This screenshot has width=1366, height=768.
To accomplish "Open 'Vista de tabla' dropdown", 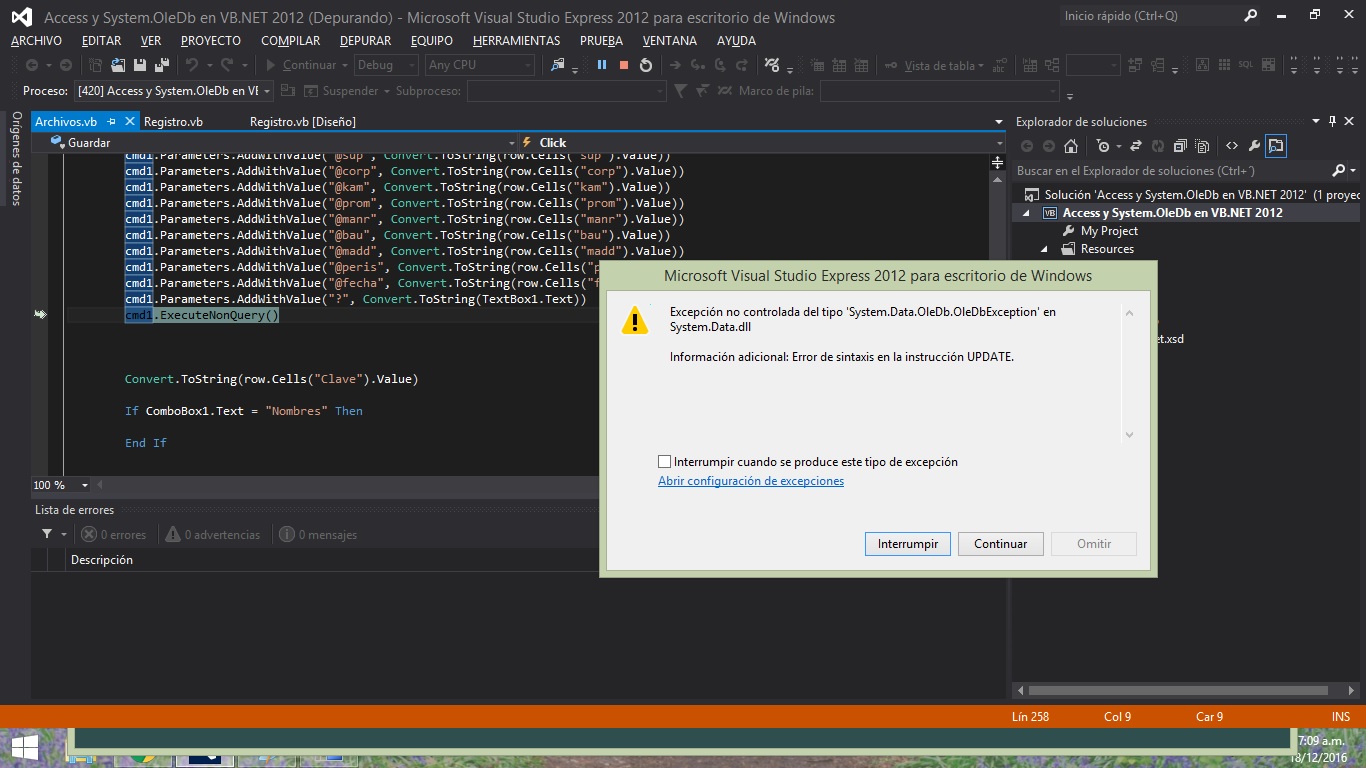I will [x=944, y=66].
